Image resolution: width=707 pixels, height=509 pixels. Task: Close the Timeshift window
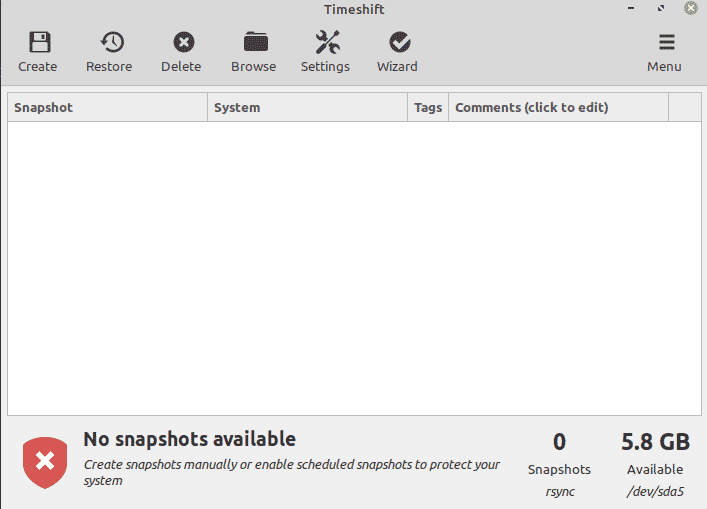click(690, 8)
